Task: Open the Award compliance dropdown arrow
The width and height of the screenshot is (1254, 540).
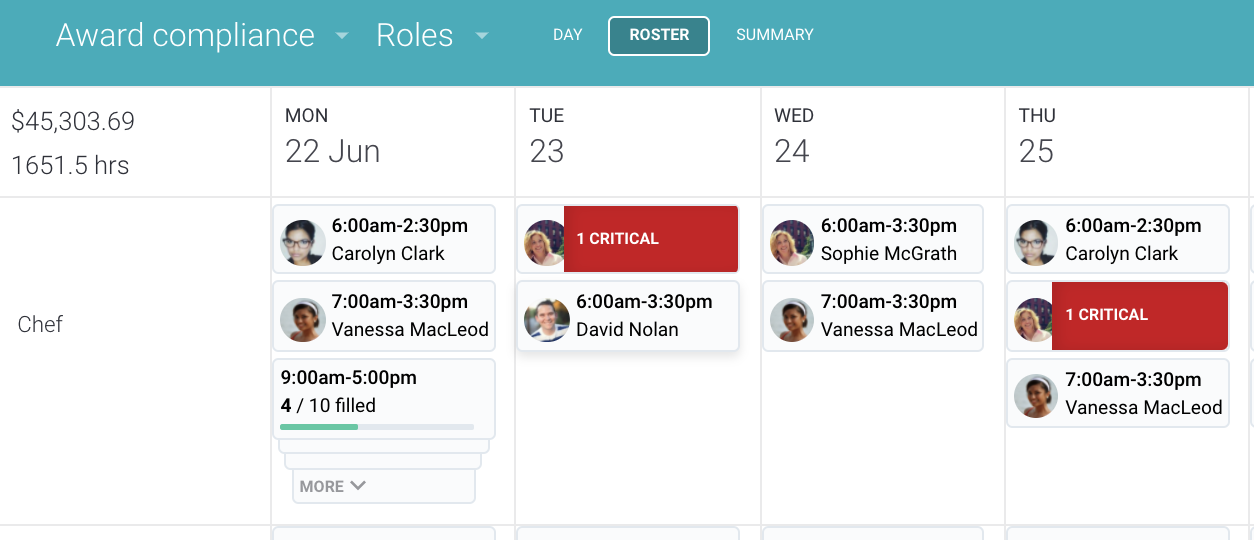Action: (x=342, y=36)
